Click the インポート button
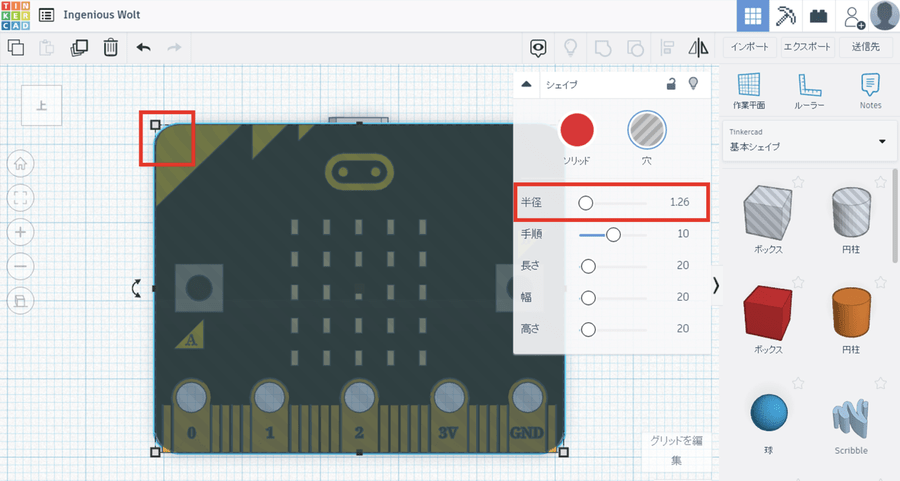This screenshot has width=900, height=481. [750, 47]
